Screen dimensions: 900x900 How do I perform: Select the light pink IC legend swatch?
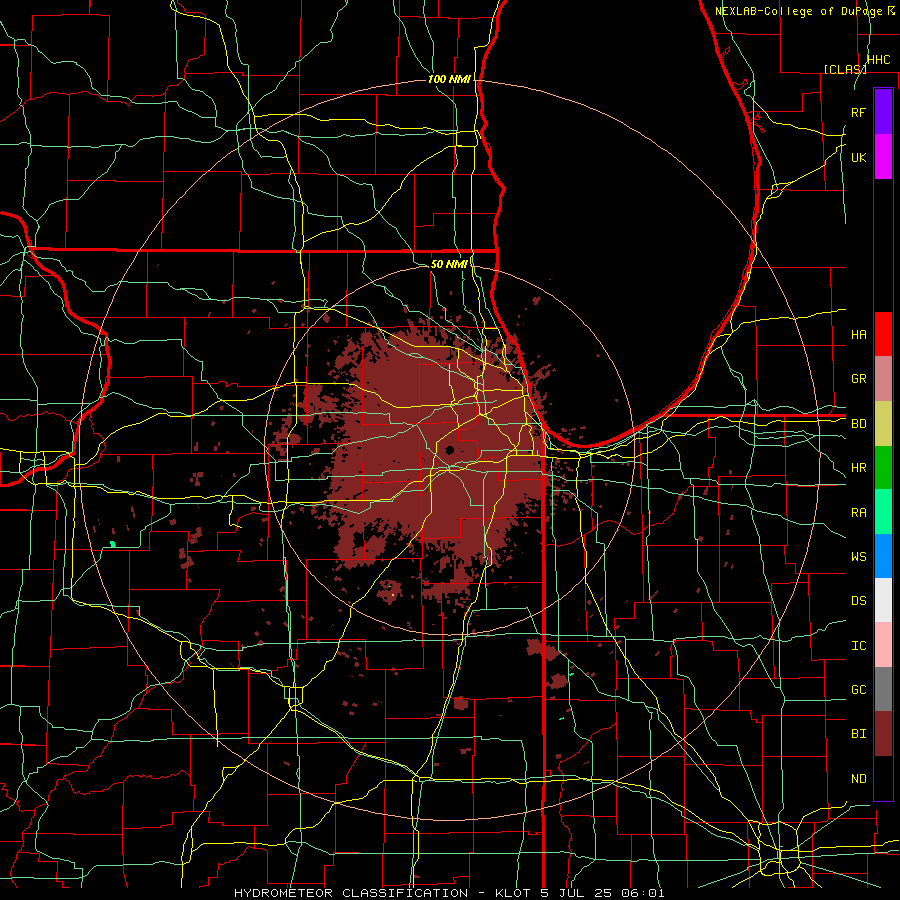(x=883, y=645)
